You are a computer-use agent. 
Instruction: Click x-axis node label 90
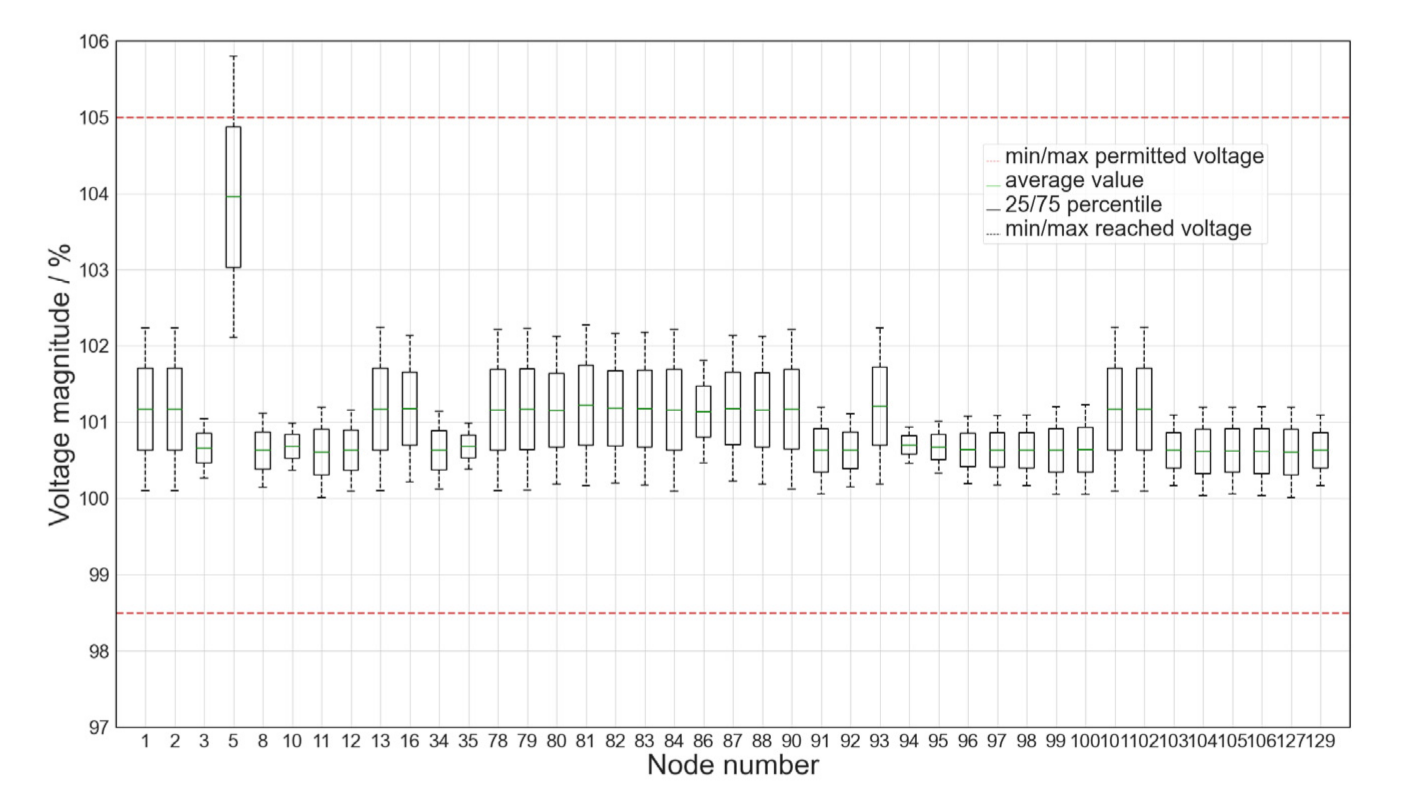pos(792,742)
